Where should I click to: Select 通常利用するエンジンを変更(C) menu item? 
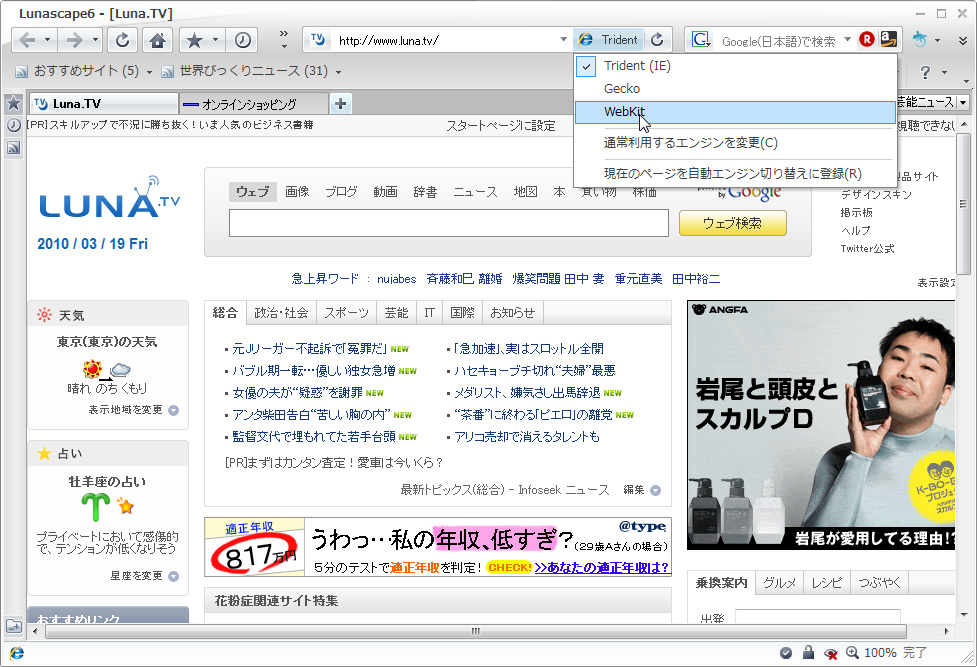click(x=736, y=143)
